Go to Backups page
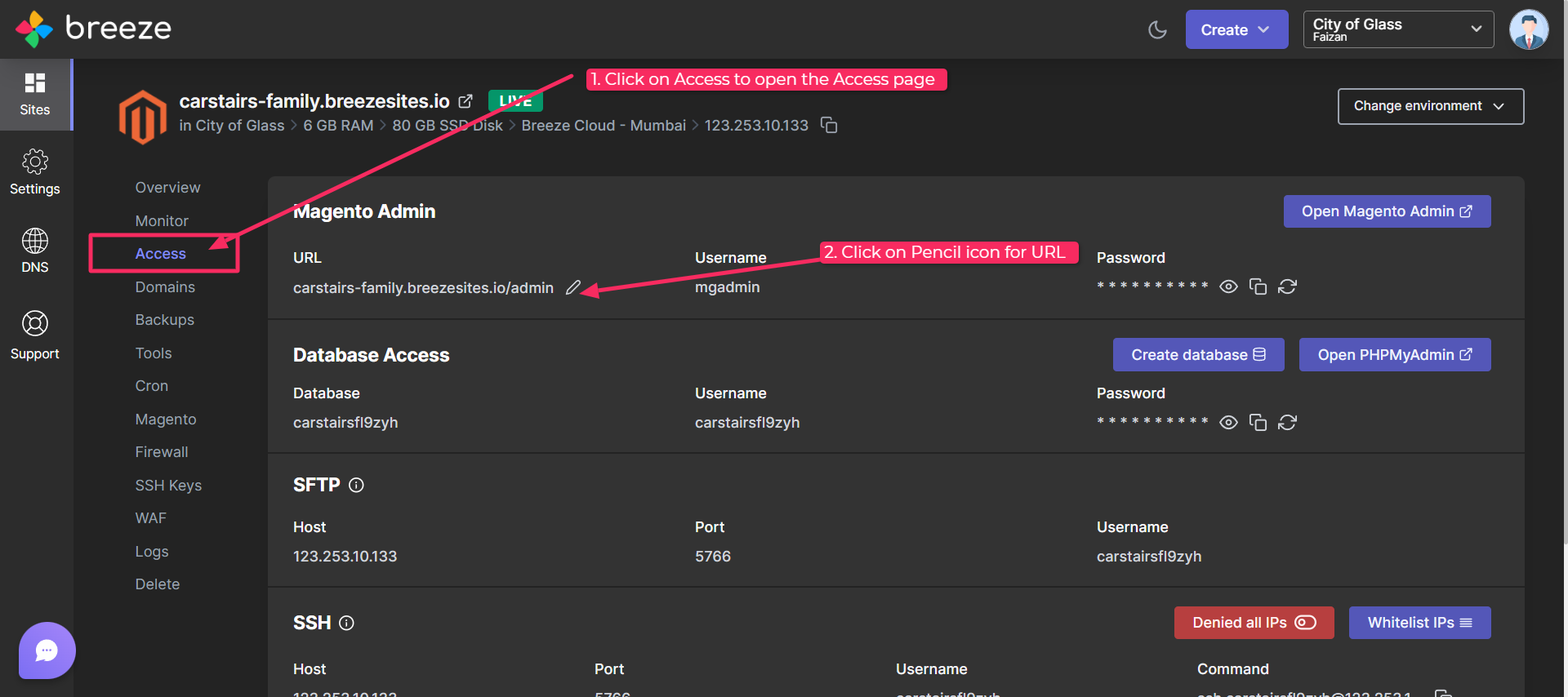The image size is (1568, 697). click(x=165, y=320)
